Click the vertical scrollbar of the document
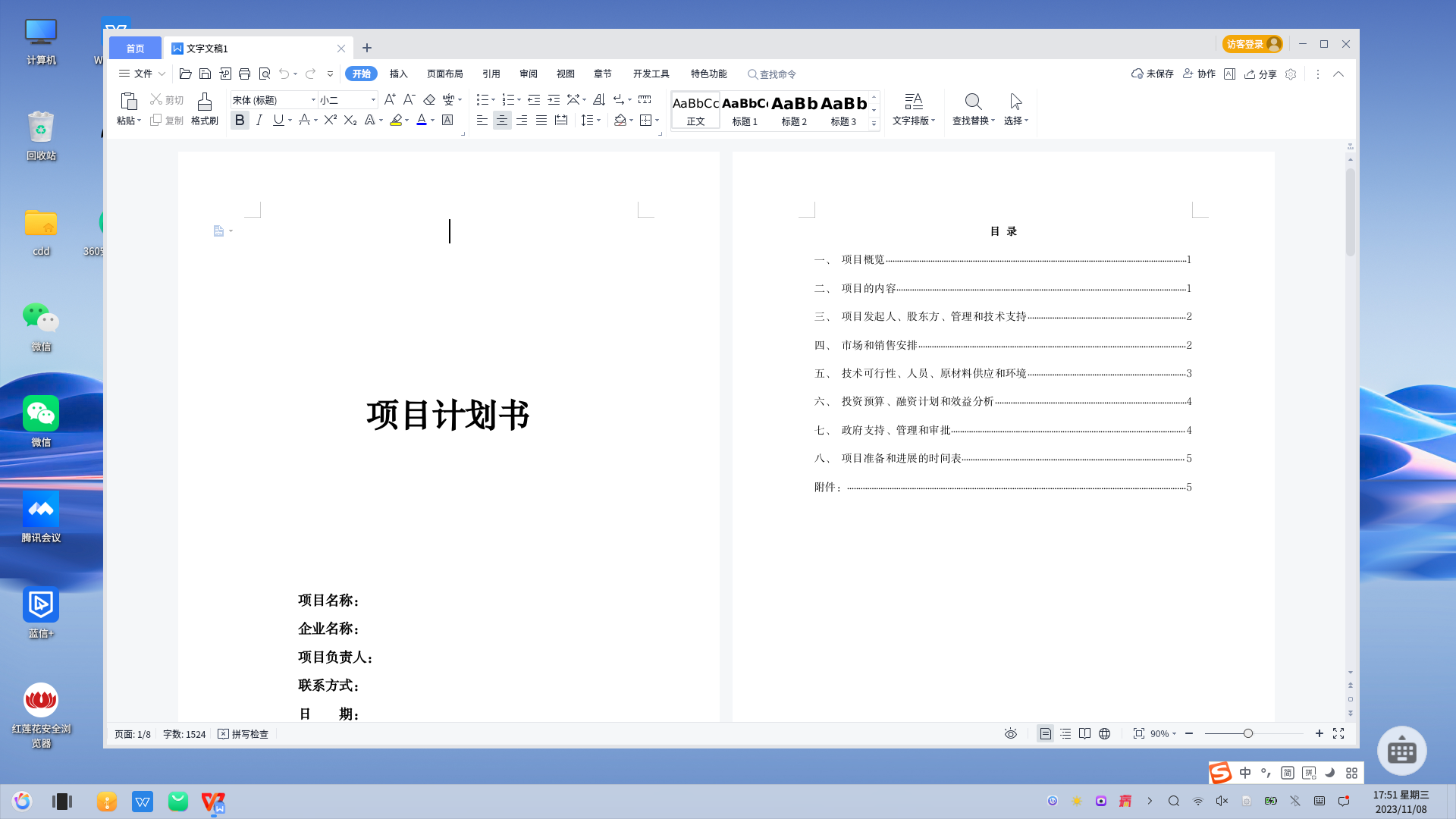Image resolution: width=1456 pixels, height=819 pixels. (1350, 212)
